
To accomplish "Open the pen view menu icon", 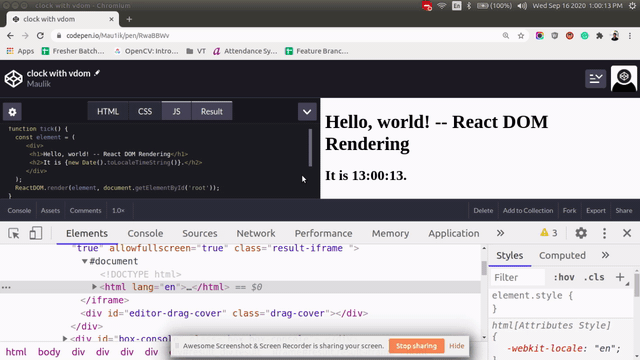I will click(596, 78).
